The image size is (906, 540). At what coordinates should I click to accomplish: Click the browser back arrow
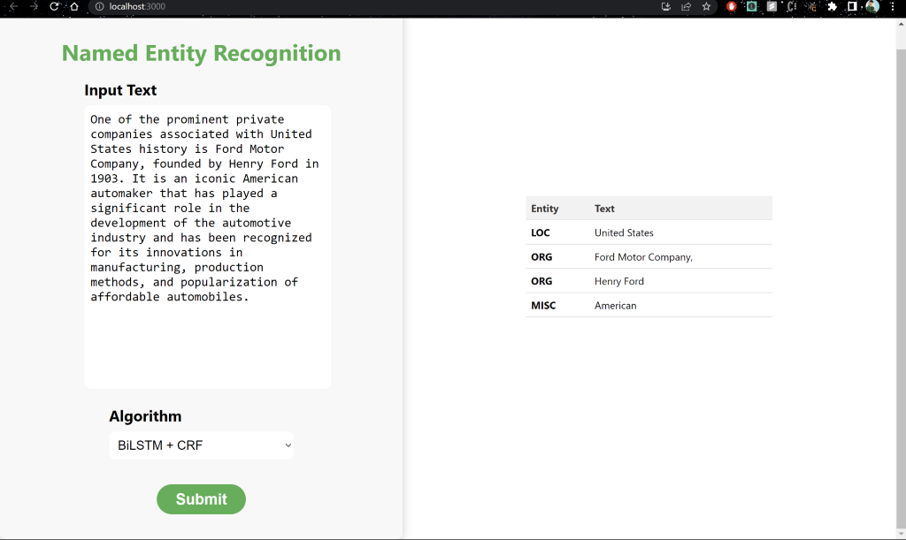pos(13,6)
